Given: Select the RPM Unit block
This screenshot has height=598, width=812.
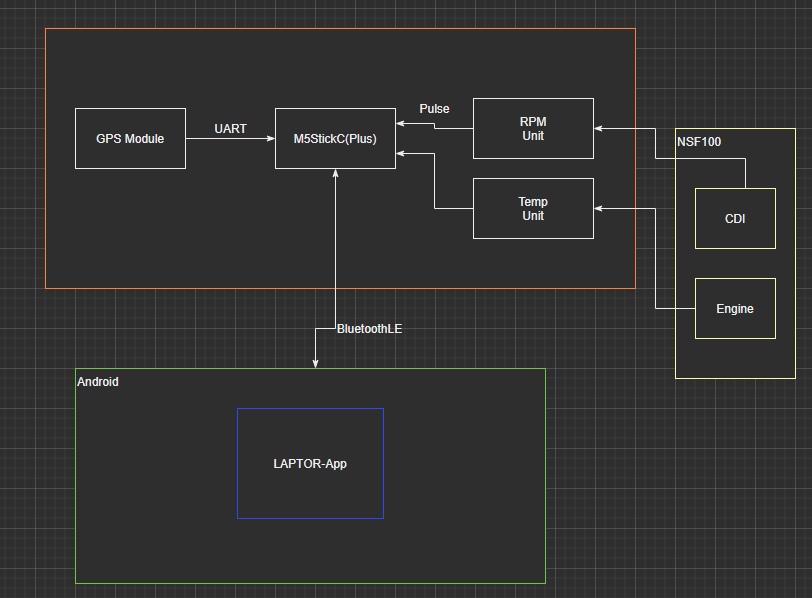Looking at the screenshot, I should pyautogui.click(x=533, y=128).
